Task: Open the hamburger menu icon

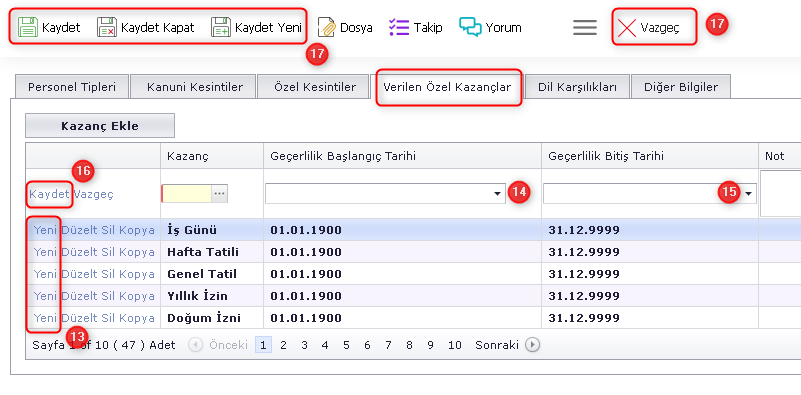Action: 585,27
